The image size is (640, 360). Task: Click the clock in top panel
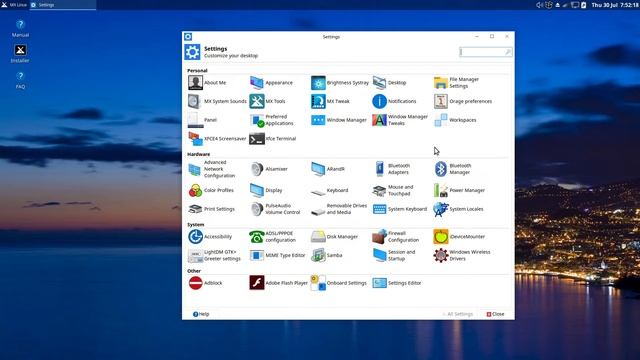coord(615,5)
